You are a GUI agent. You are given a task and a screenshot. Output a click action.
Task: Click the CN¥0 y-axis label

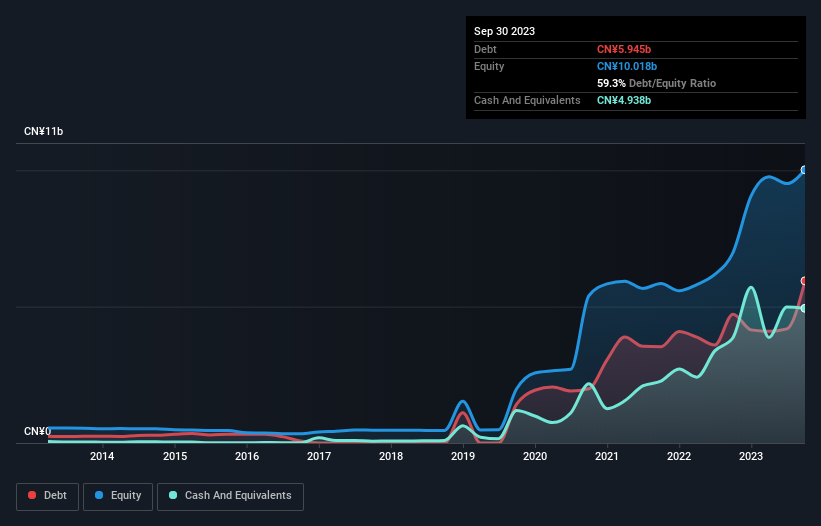tap(37, 431)
